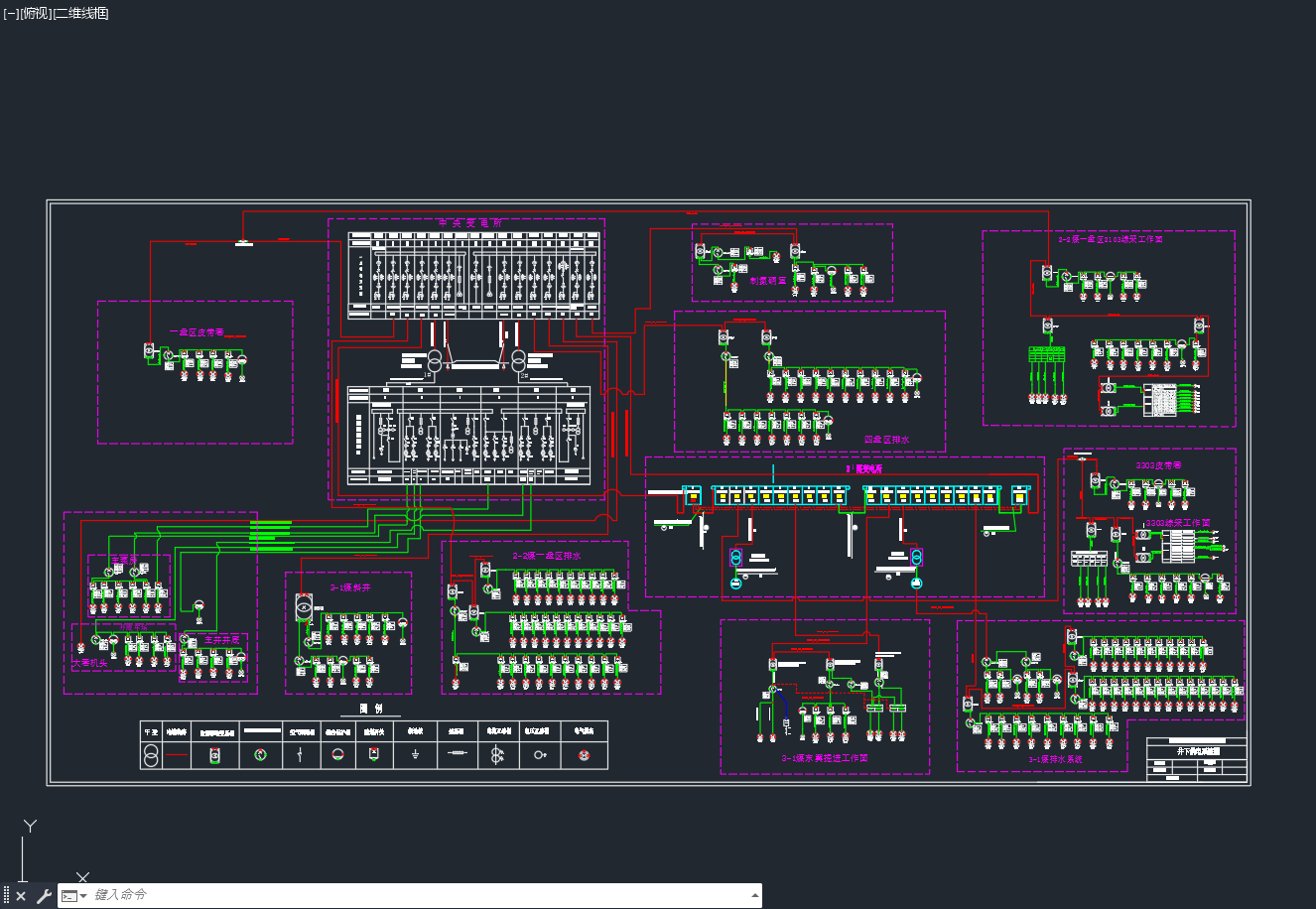
Task: Select the air switch symbol in legend
Action: tap(299, 755)
